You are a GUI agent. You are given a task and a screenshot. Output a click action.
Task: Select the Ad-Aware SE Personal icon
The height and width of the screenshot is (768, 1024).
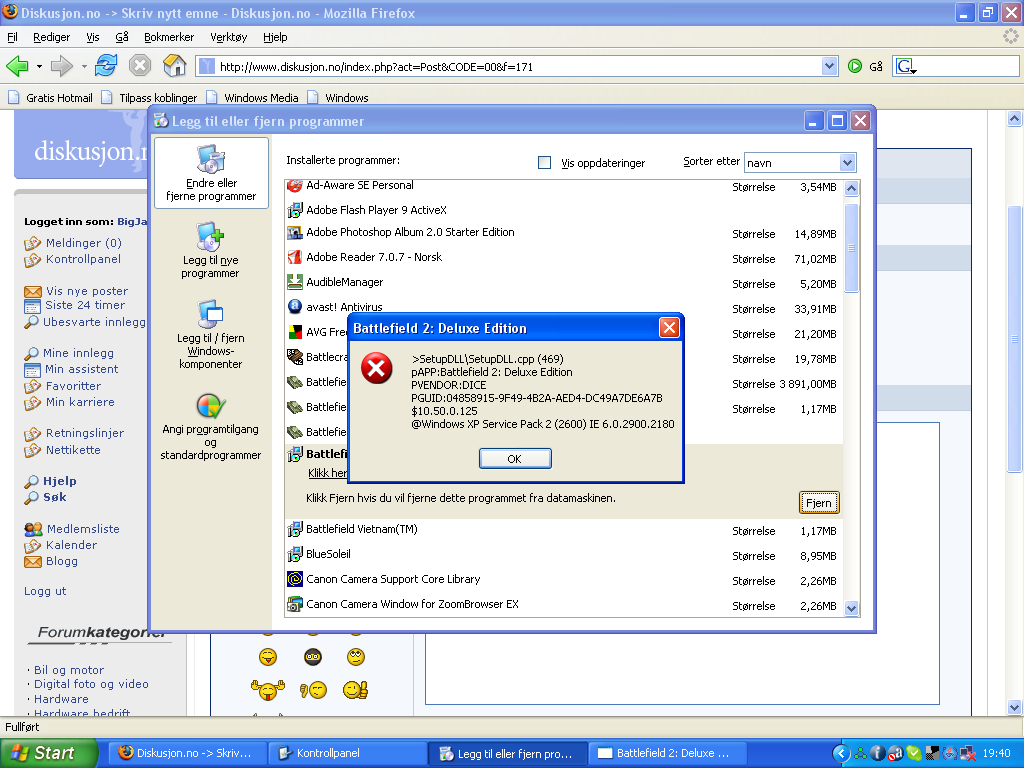point(295,185)
